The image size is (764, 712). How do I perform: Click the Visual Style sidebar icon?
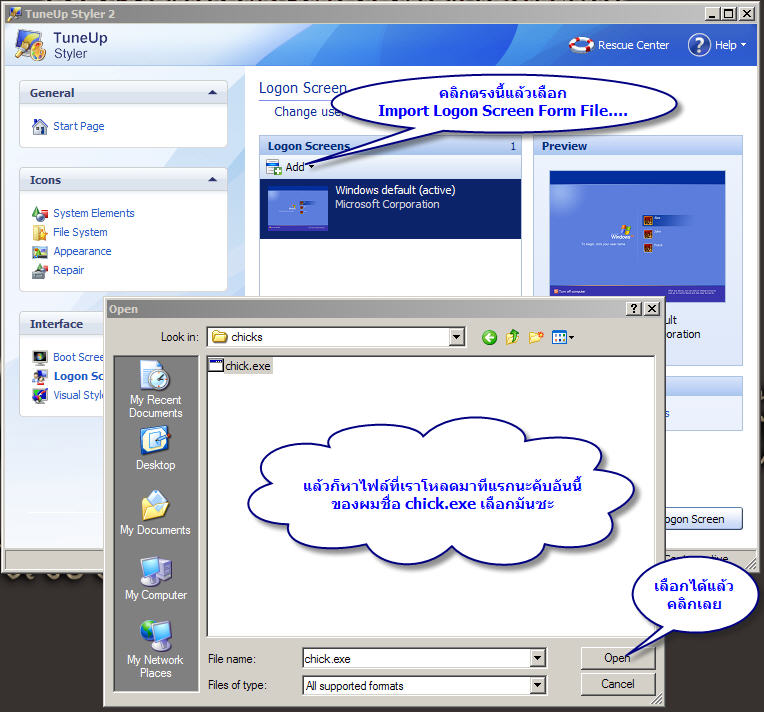click(39, 395)
